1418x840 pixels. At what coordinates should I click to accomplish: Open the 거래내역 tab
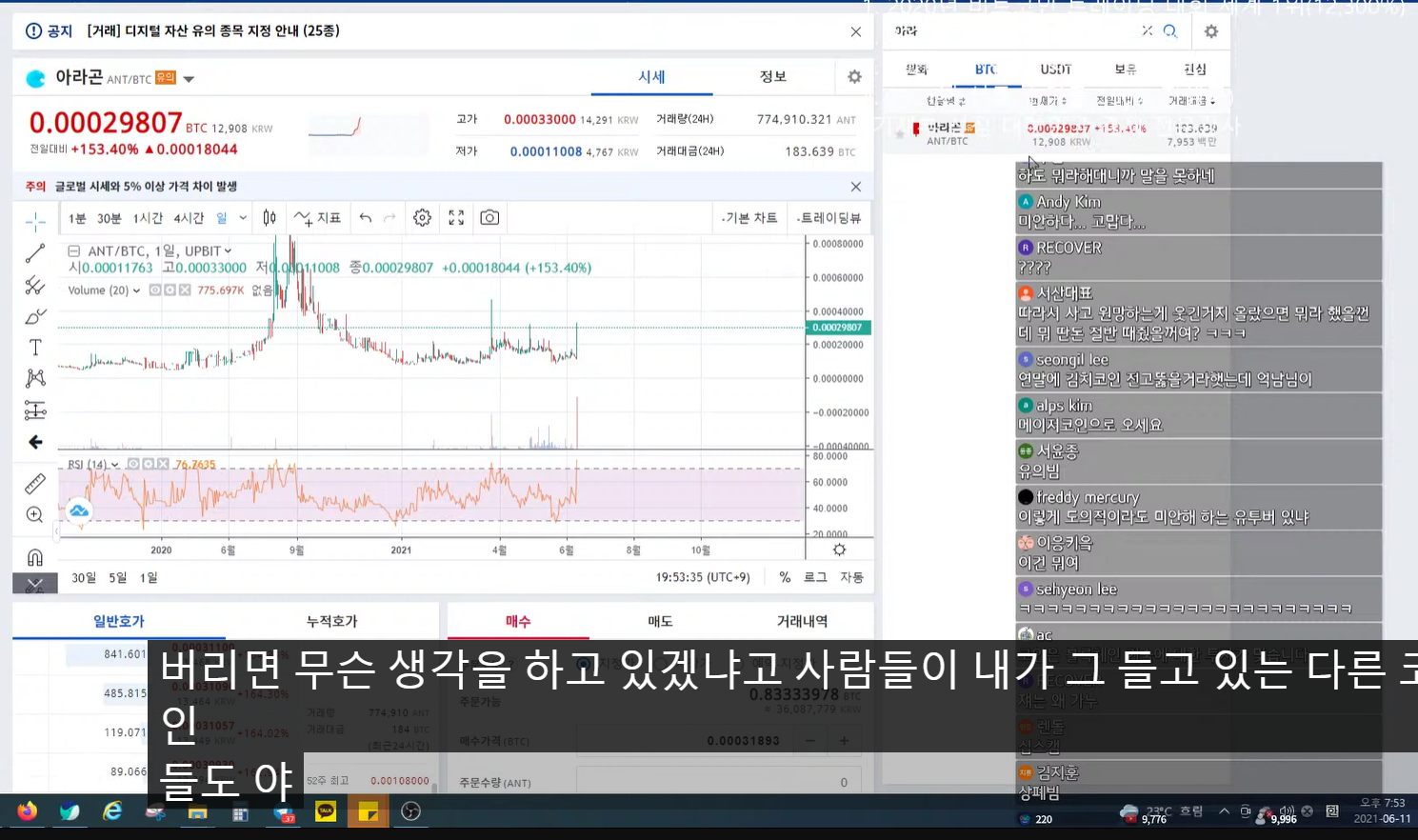[x=802, y=622]
